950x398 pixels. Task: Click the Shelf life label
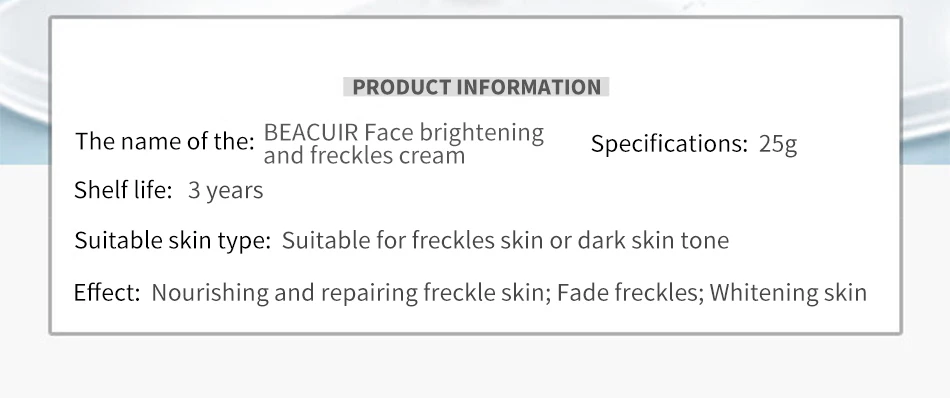[x=124, y=190]
